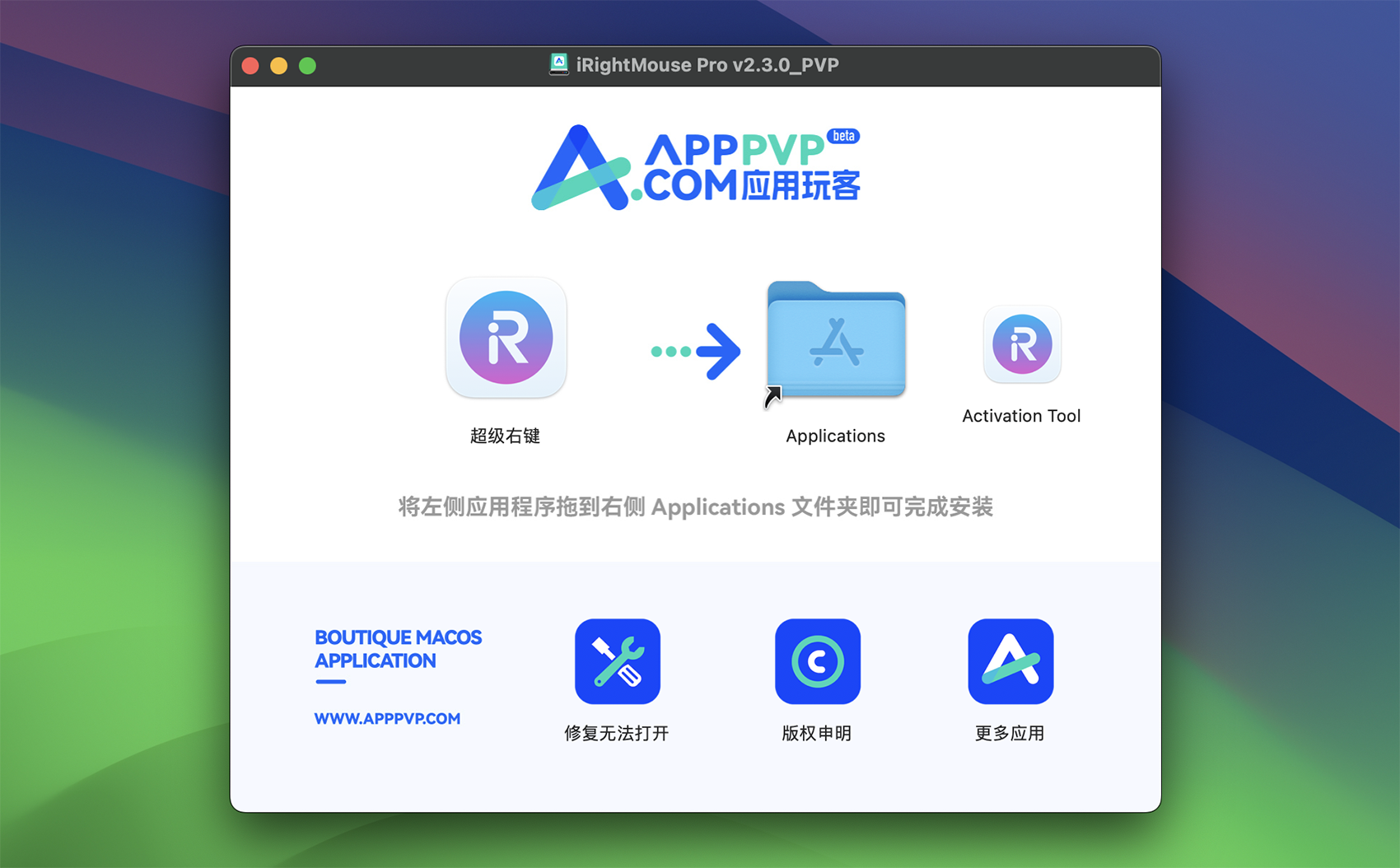
Task: Open the 版权申明 copyright icon
Action: (x=818, y=661)
